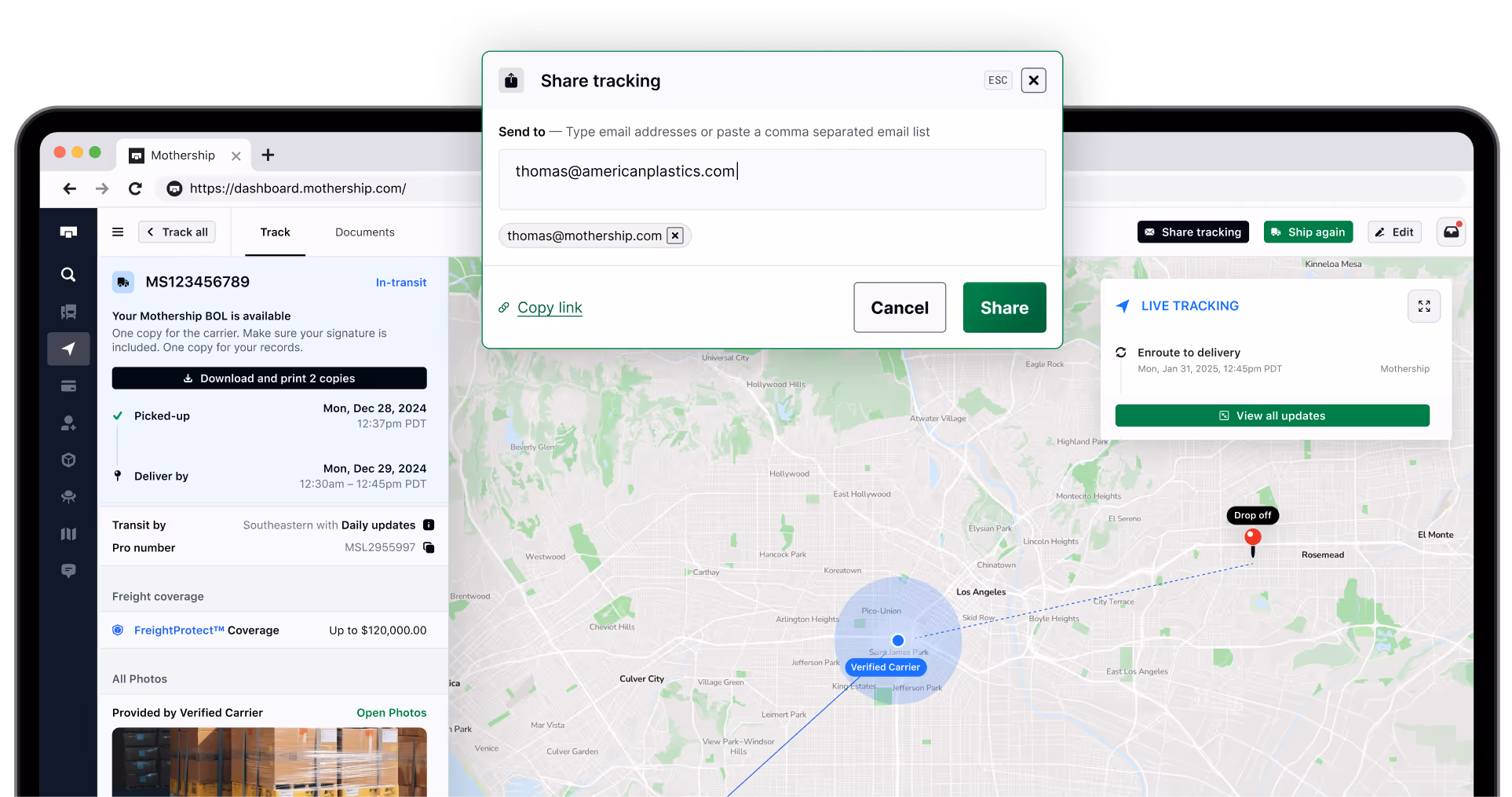
Task: Click the Drop off red map pin
Action: [x=1253, y=542]
